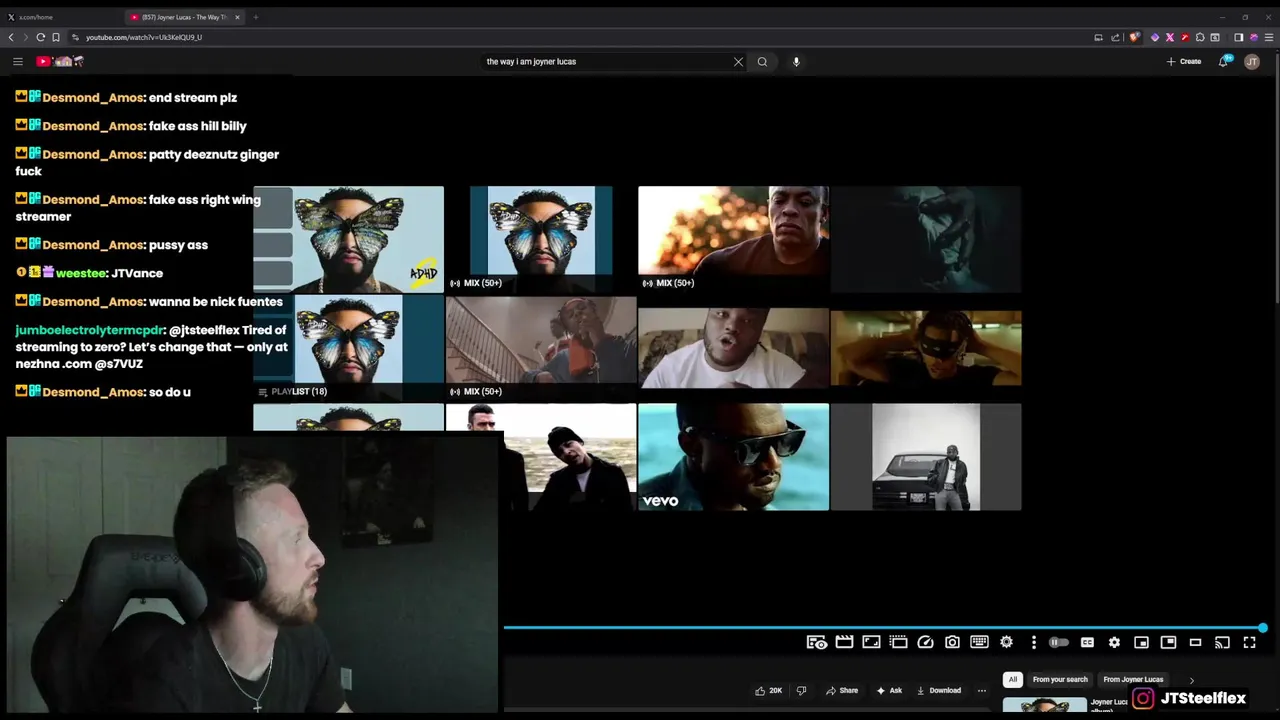1280x720 pixels.
Task: Dislike the video with thumbs down
Action: point(801,690)
